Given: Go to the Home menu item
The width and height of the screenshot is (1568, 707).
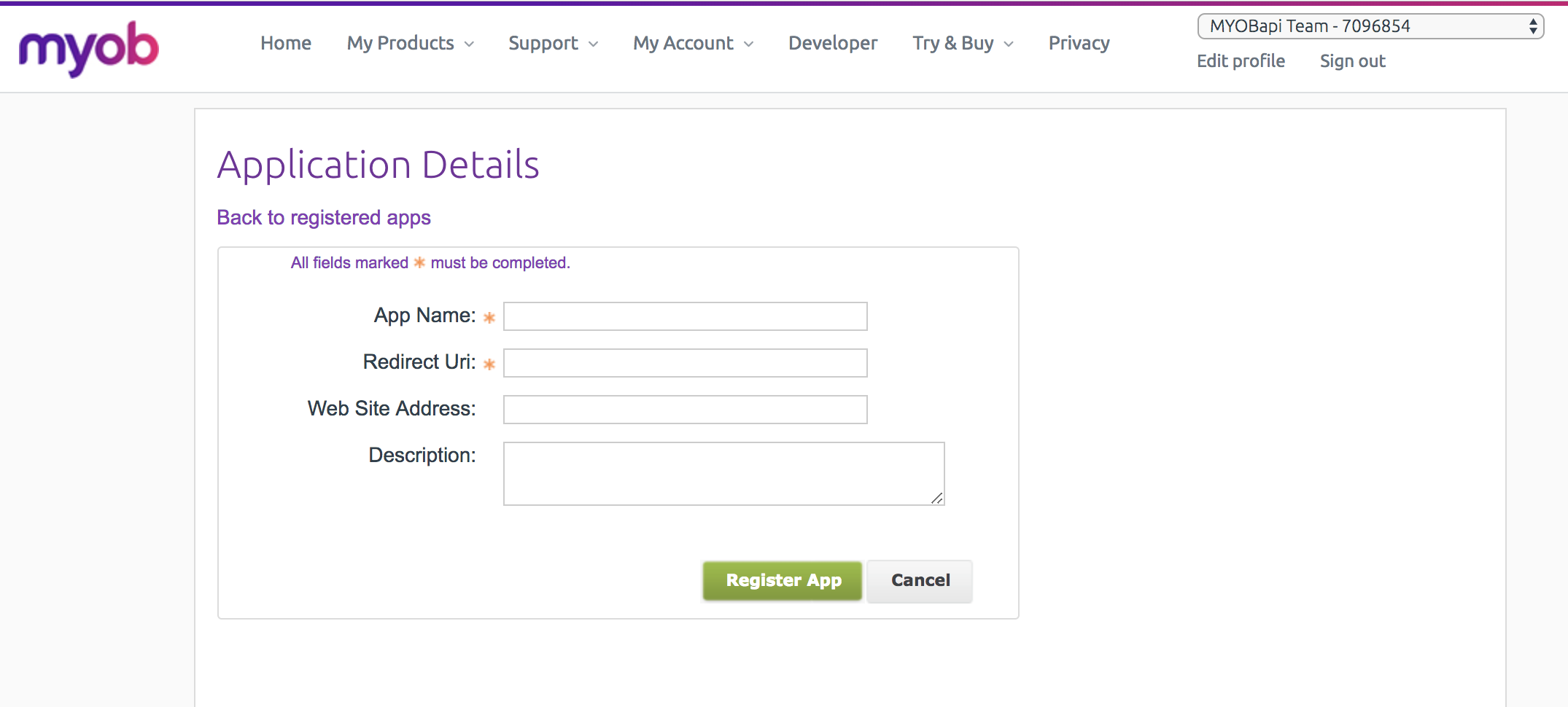Looking at the screenshot, I should point(286,43).
